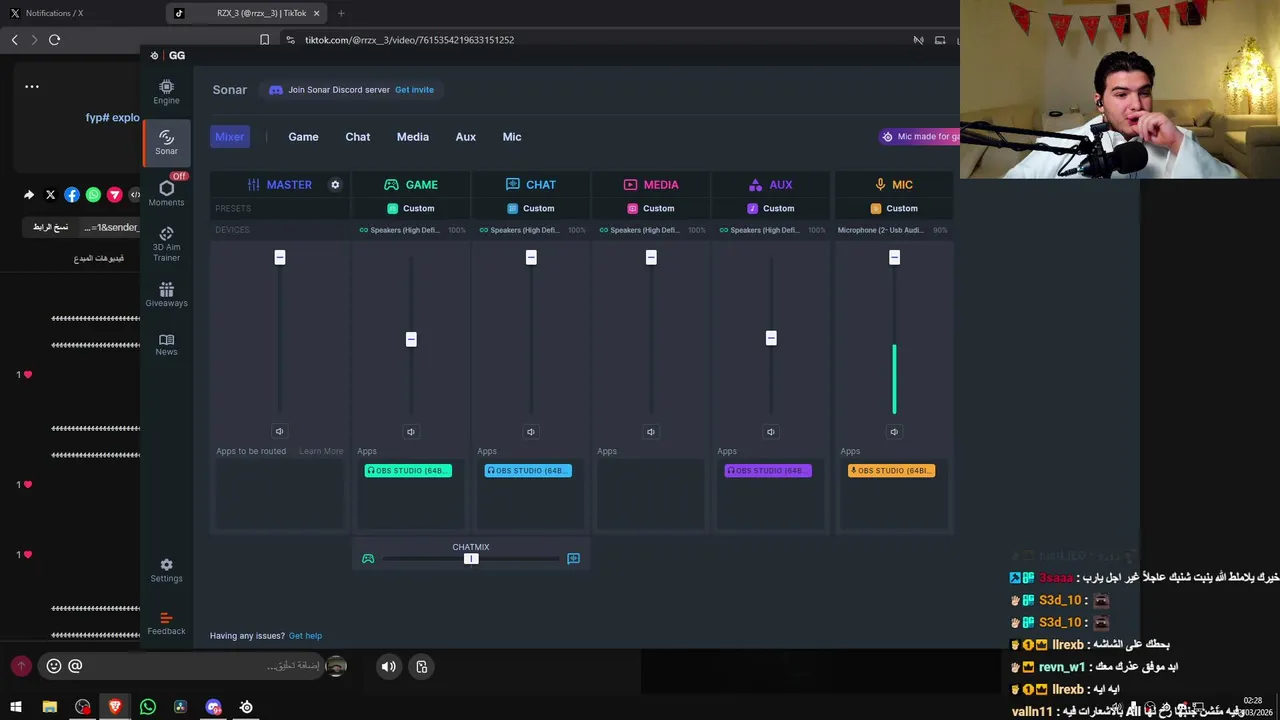The image size is (1280, 720).
Task: Switch to the Aux tab
Action: [x=466, y=137]
